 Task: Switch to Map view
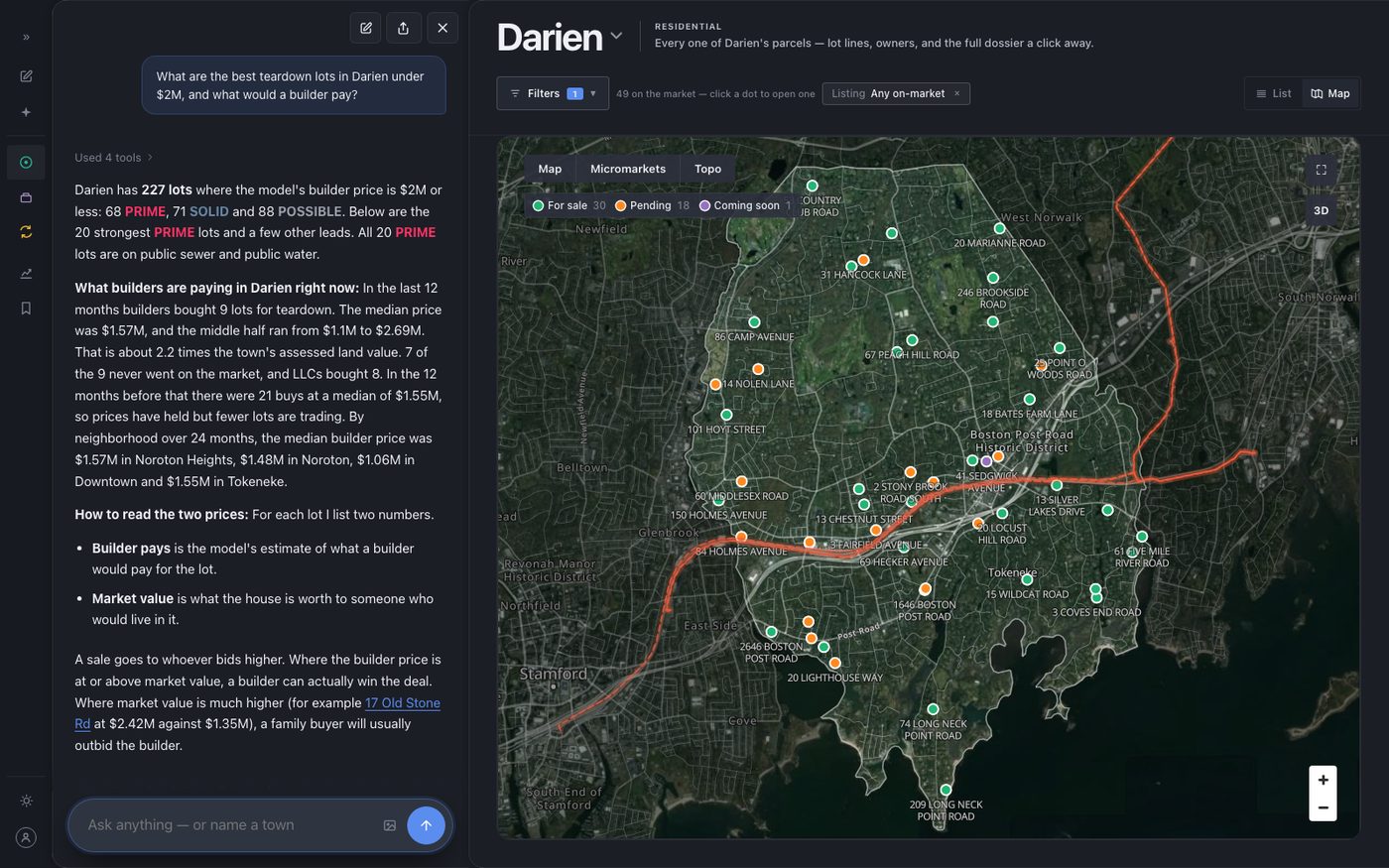click(x=1330, y=93)
